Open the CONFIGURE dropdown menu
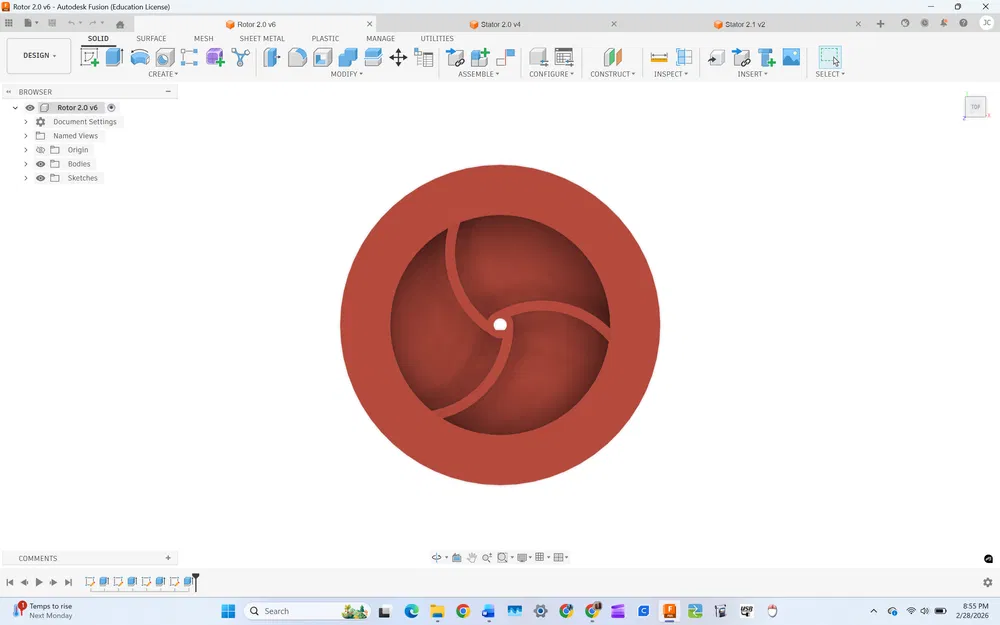 pos(551,74)
